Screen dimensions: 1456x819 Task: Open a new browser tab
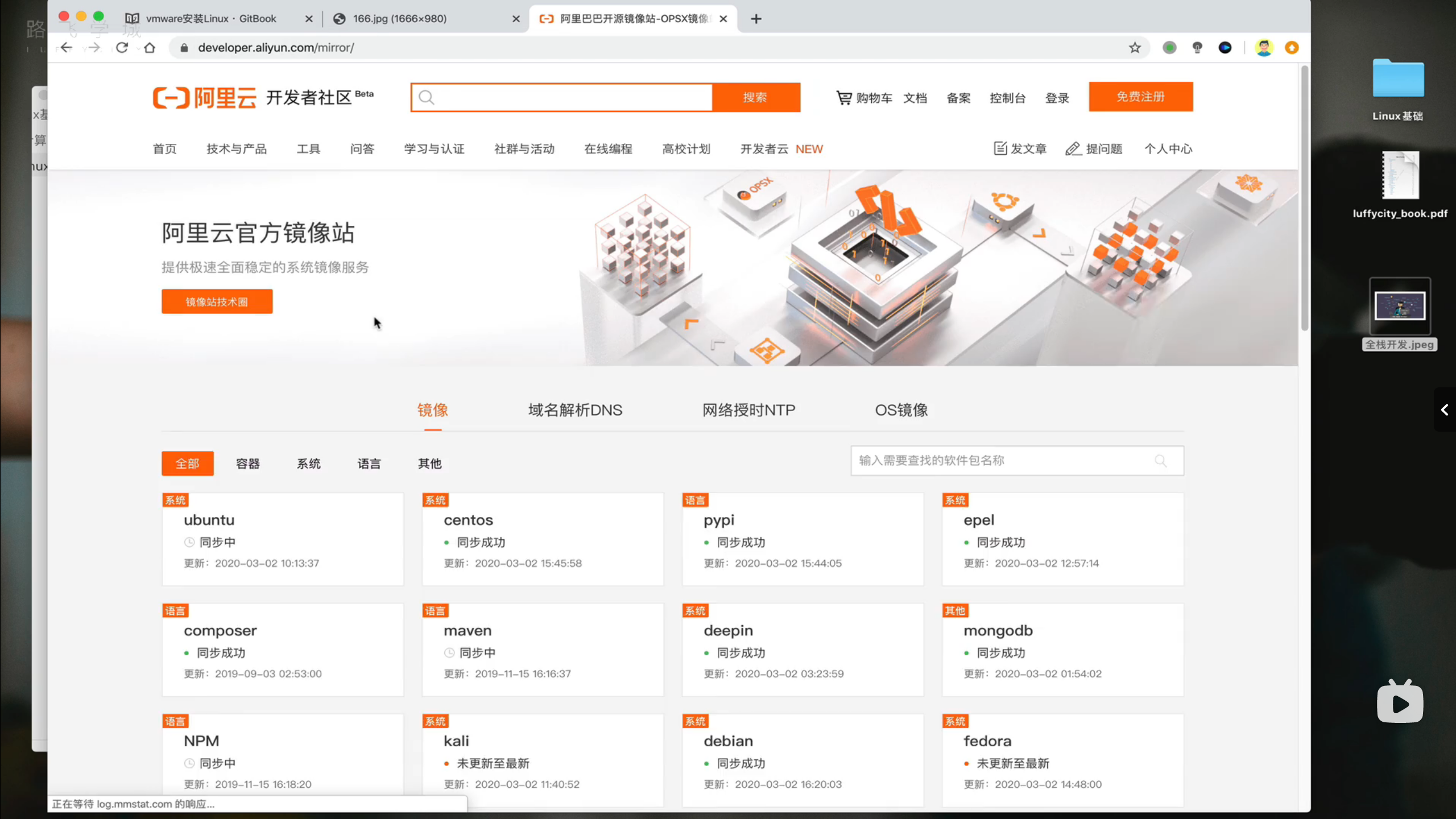pos(756,19)
